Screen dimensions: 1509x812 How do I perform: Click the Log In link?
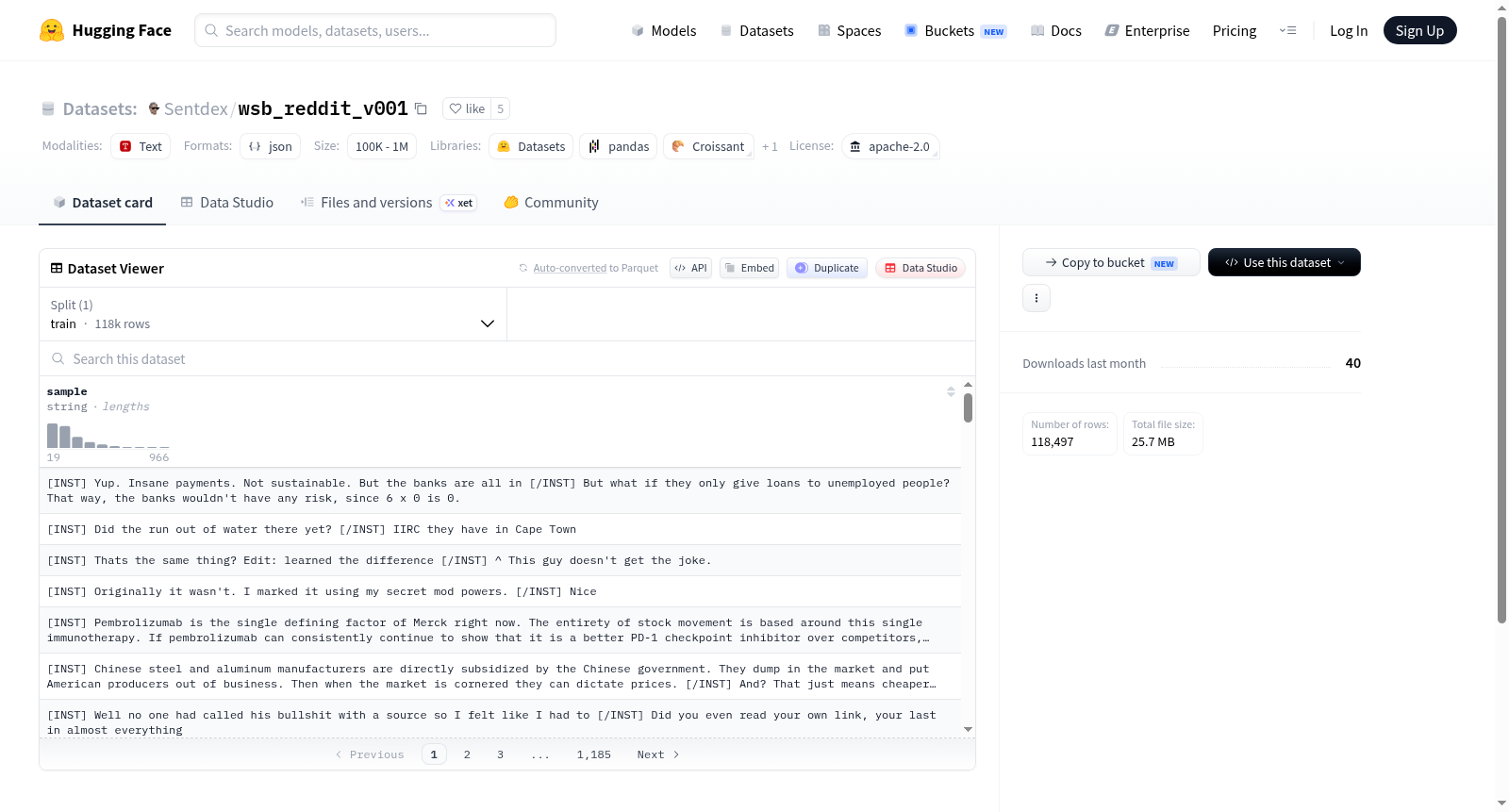point(1348,30)
